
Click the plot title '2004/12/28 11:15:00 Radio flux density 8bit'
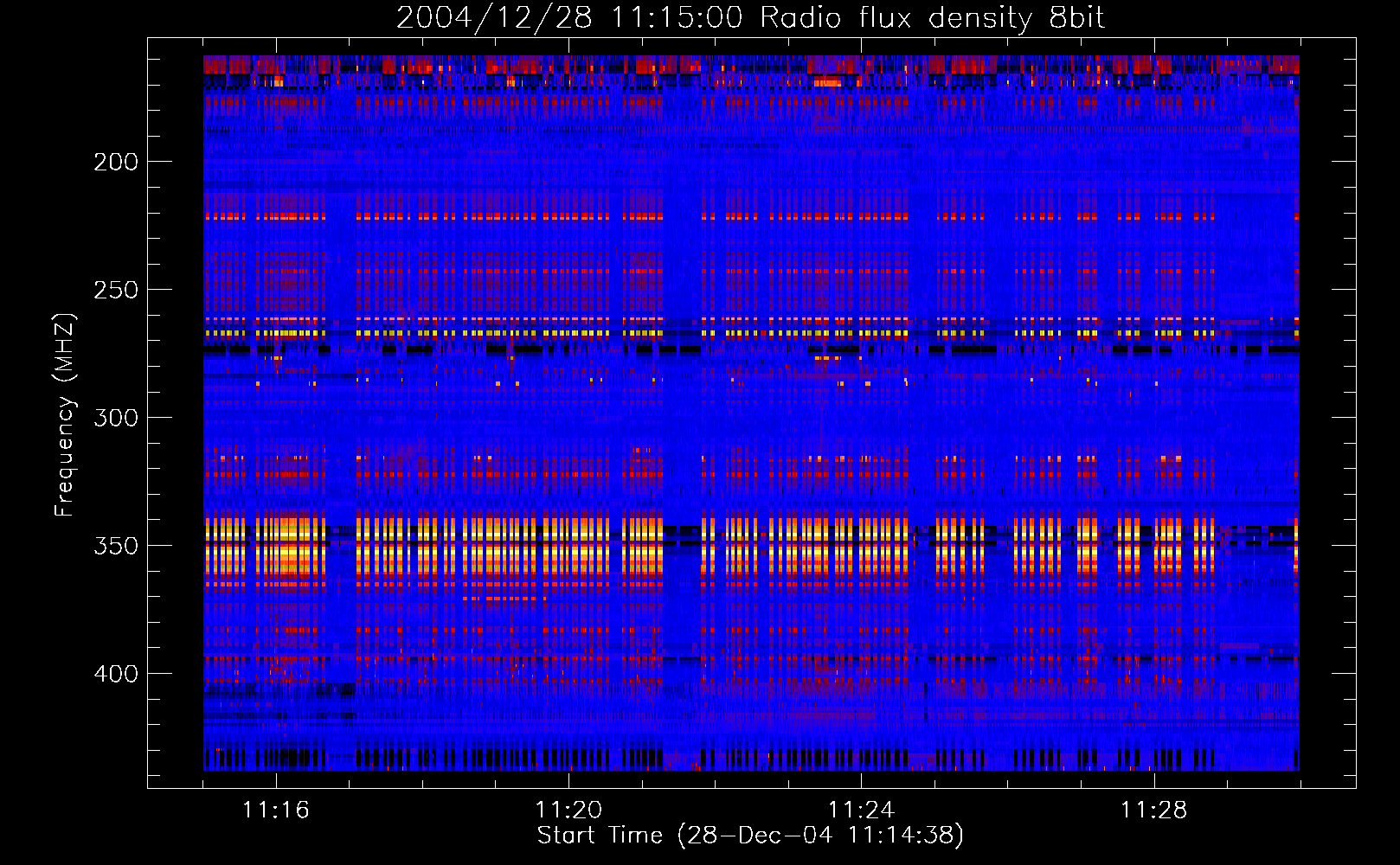tap(750, 17)
